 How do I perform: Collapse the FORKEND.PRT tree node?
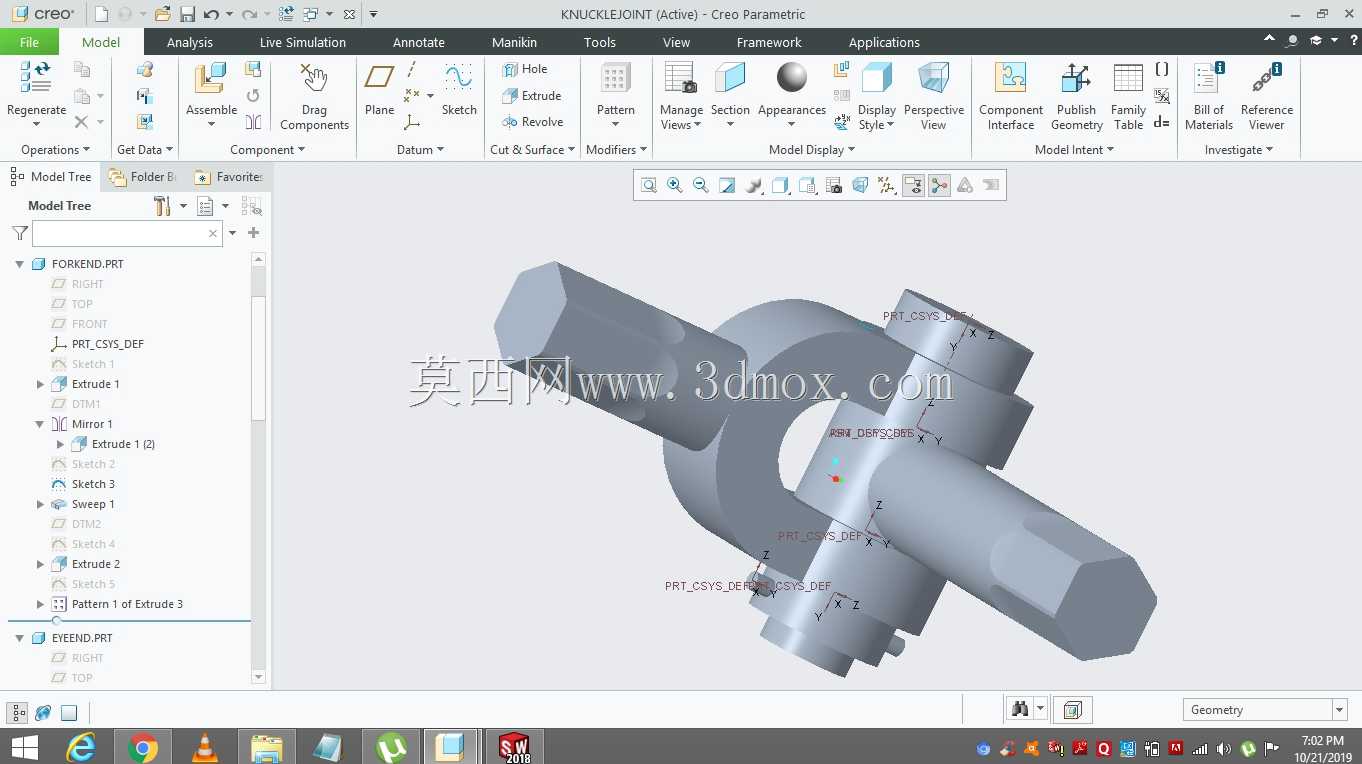coord(19,264)
